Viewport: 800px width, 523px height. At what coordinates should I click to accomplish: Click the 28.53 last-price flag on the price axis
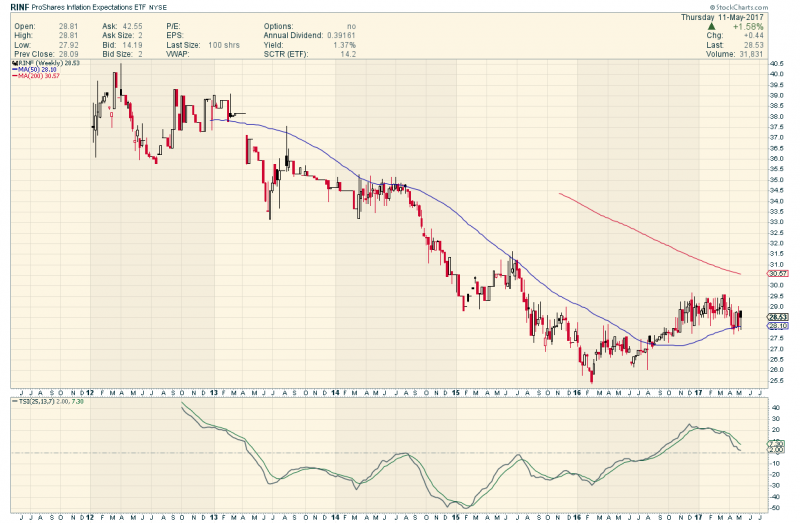pyautogui.click(x=778, y=317)
